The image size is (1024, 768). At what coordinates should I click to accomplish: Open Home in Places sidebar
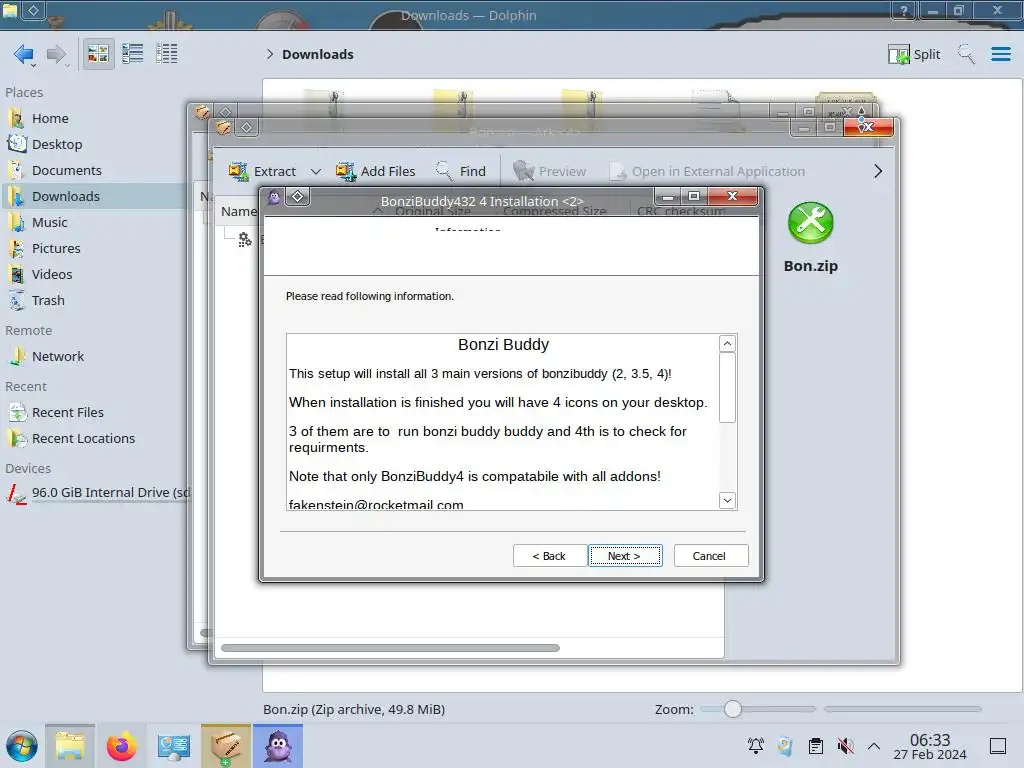tap(50, 118)
